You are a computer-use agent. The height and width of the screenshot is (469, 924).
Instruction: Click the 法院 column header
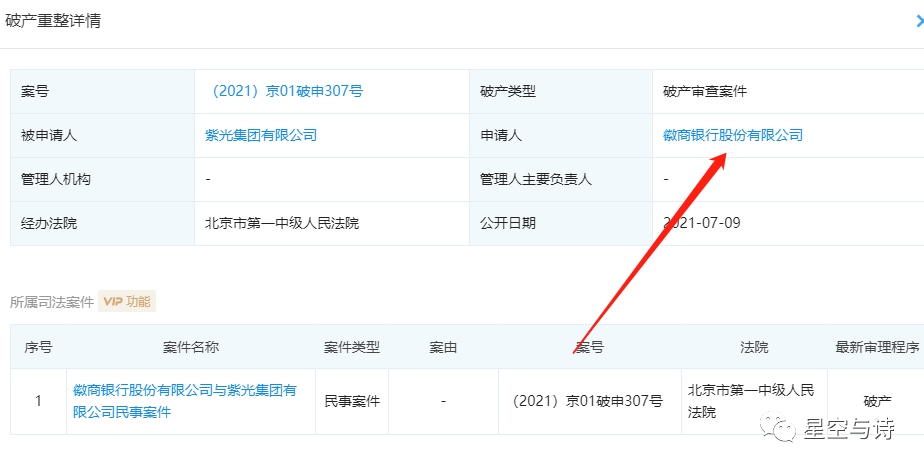[754, 347]
